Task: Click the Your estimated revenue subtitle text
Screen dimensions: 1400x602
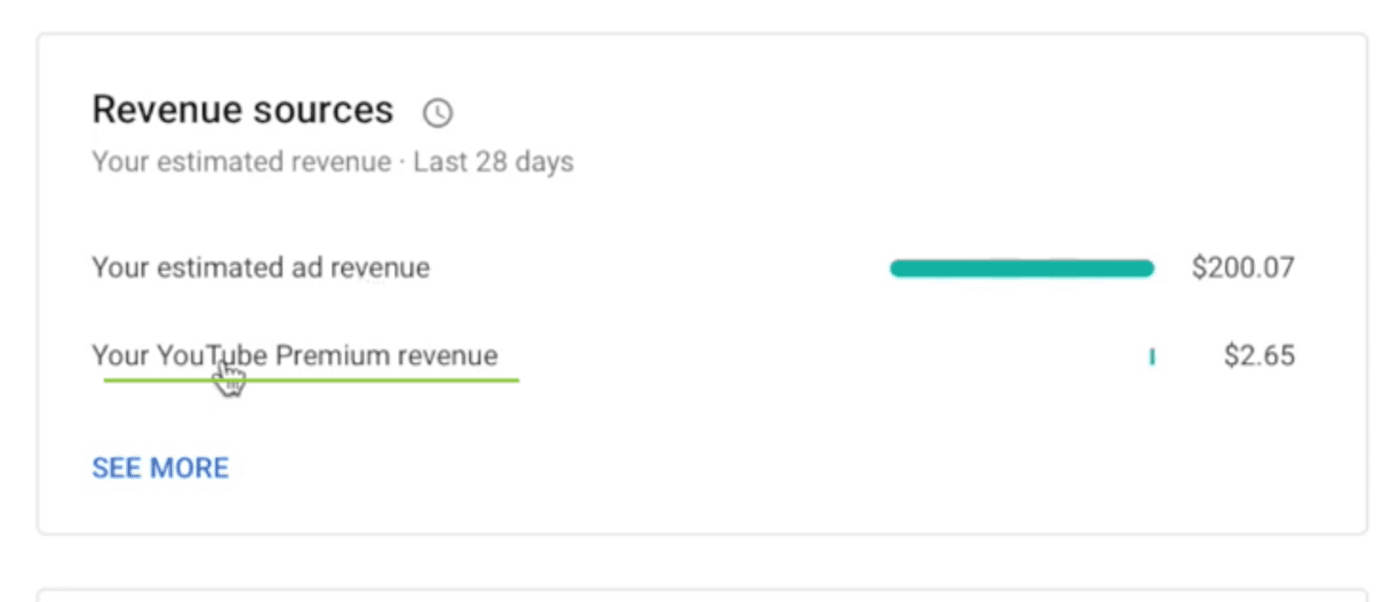Action: click(x=242, y=162)
